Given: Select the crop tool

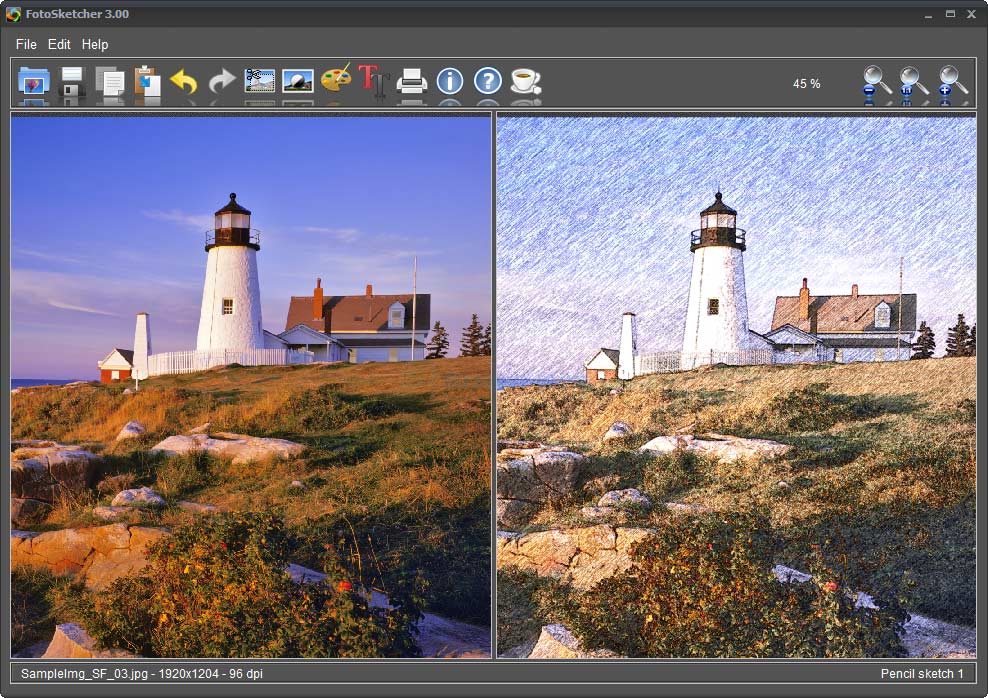Looking at the screenshot, I should (x=258, y=83).
